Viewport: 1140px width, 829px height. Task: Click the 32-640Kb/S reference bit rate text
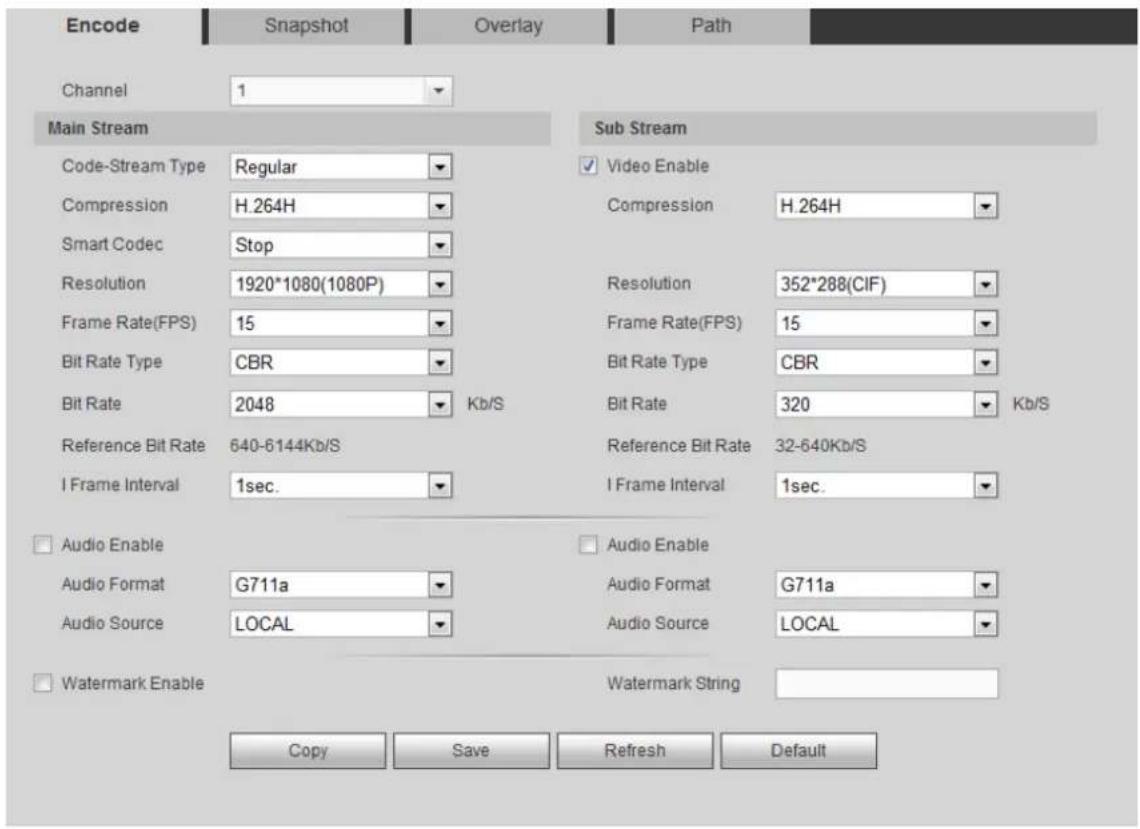(821, 446)
